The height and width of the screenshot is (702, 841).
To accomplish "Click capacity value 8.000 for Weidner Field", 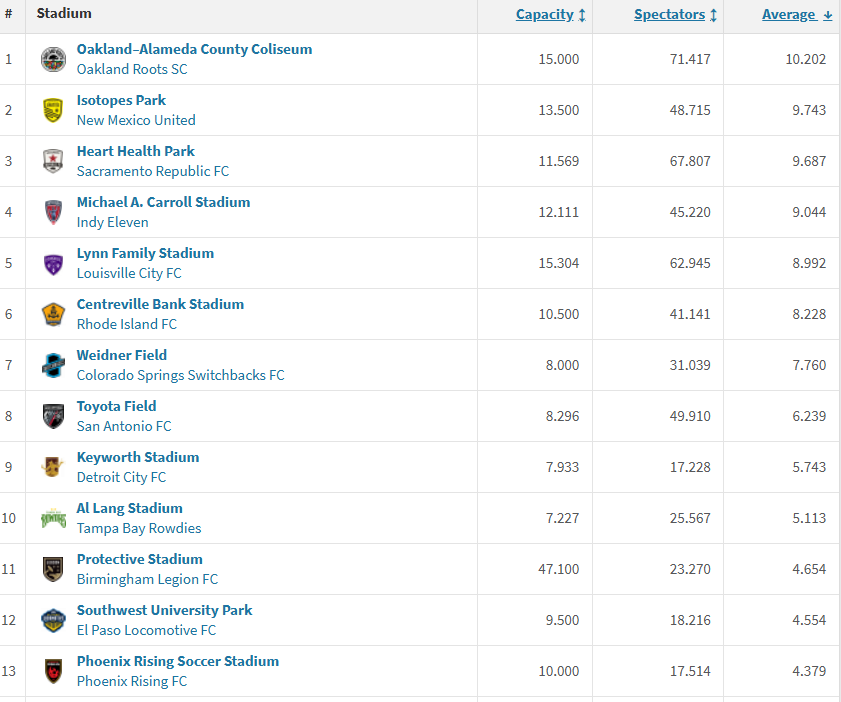I will [x=562, y=365].
